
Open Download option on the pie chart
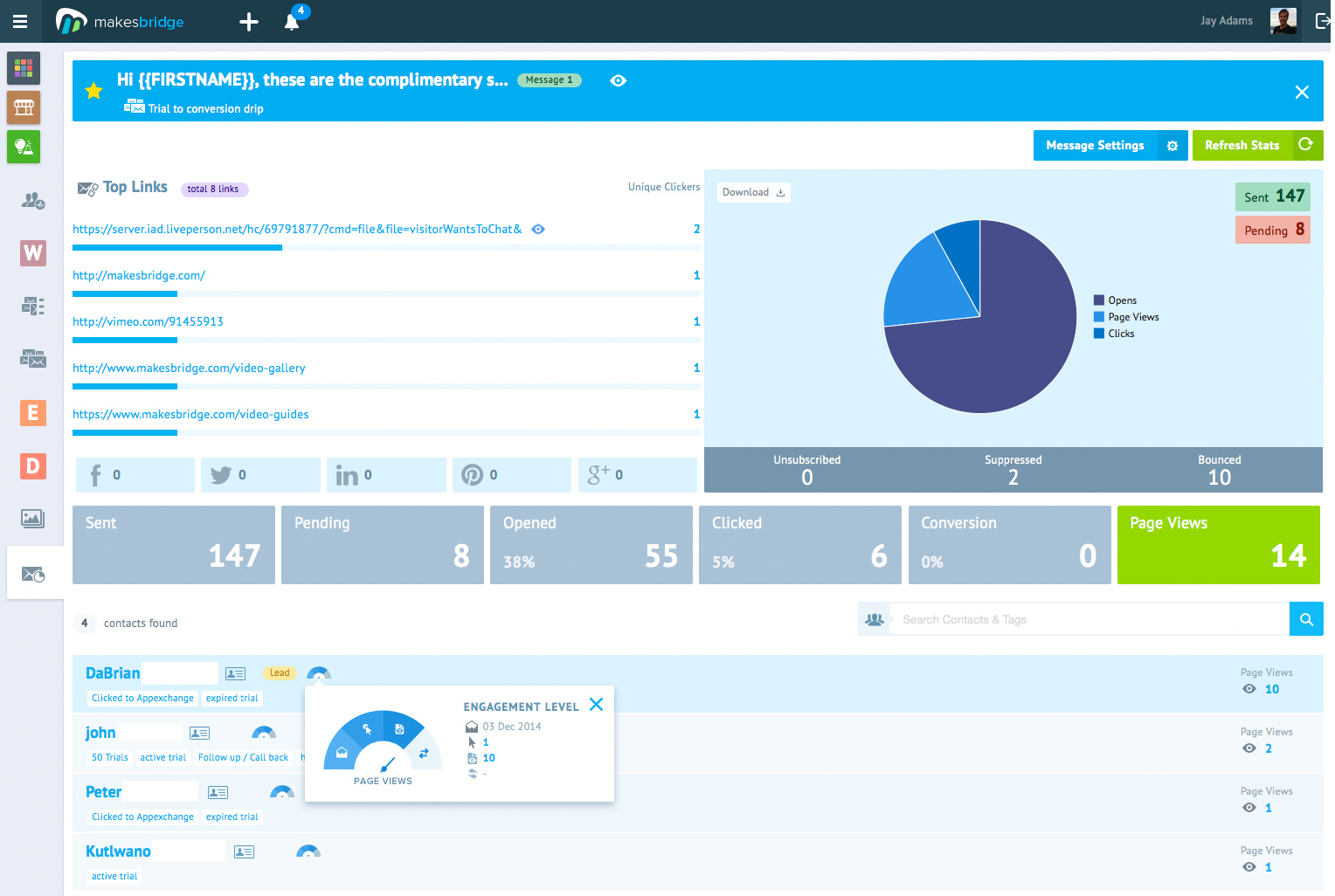[753, 192]
